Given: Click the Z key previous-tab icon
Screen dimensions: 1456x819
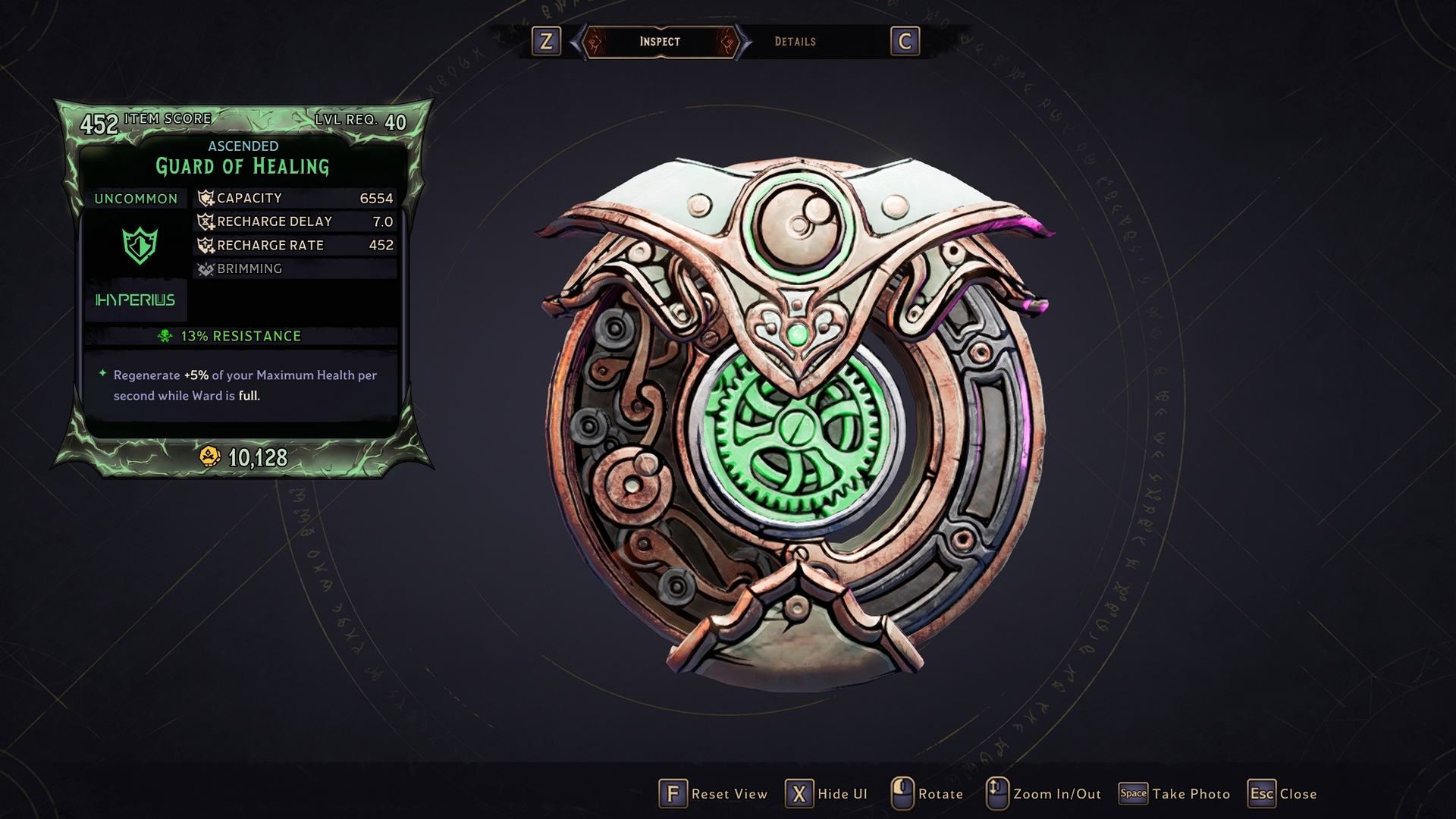Looking at the screenshot, I should pyautogui.click(x=546, y=41).
